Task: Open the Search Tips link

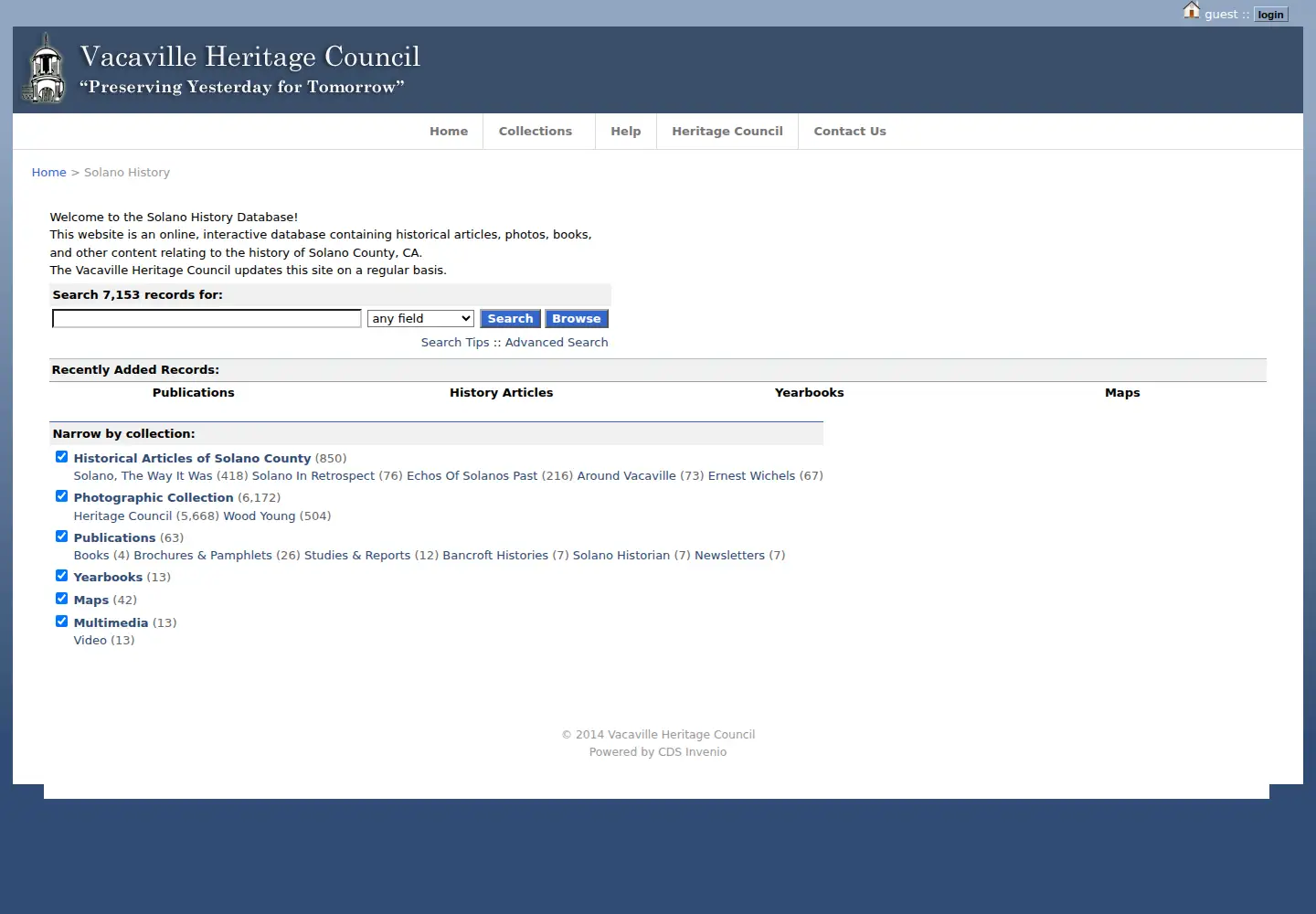Action: pos(455,343)
